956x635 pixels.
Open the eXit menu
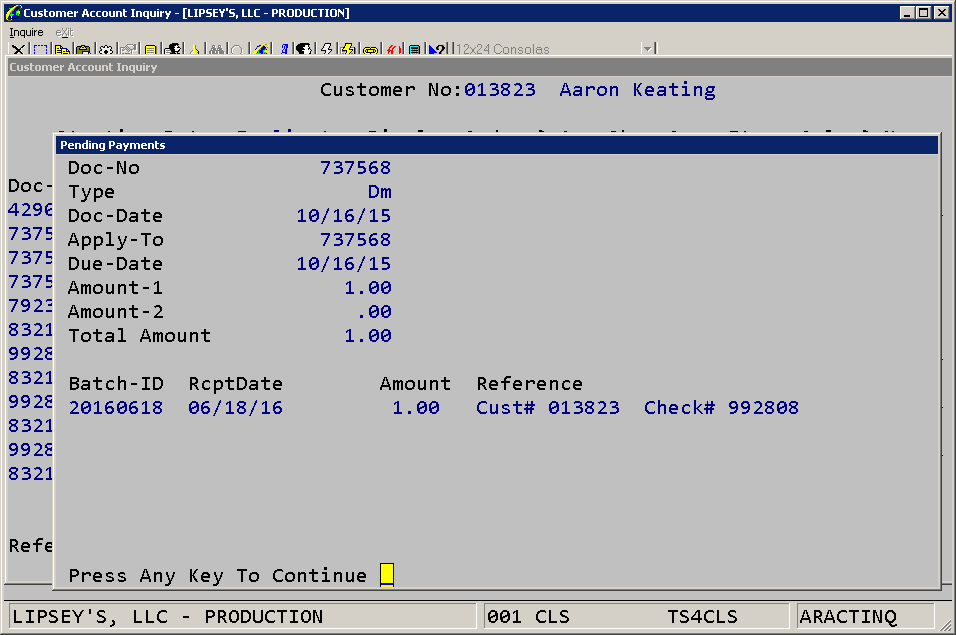tap(64, 32)
